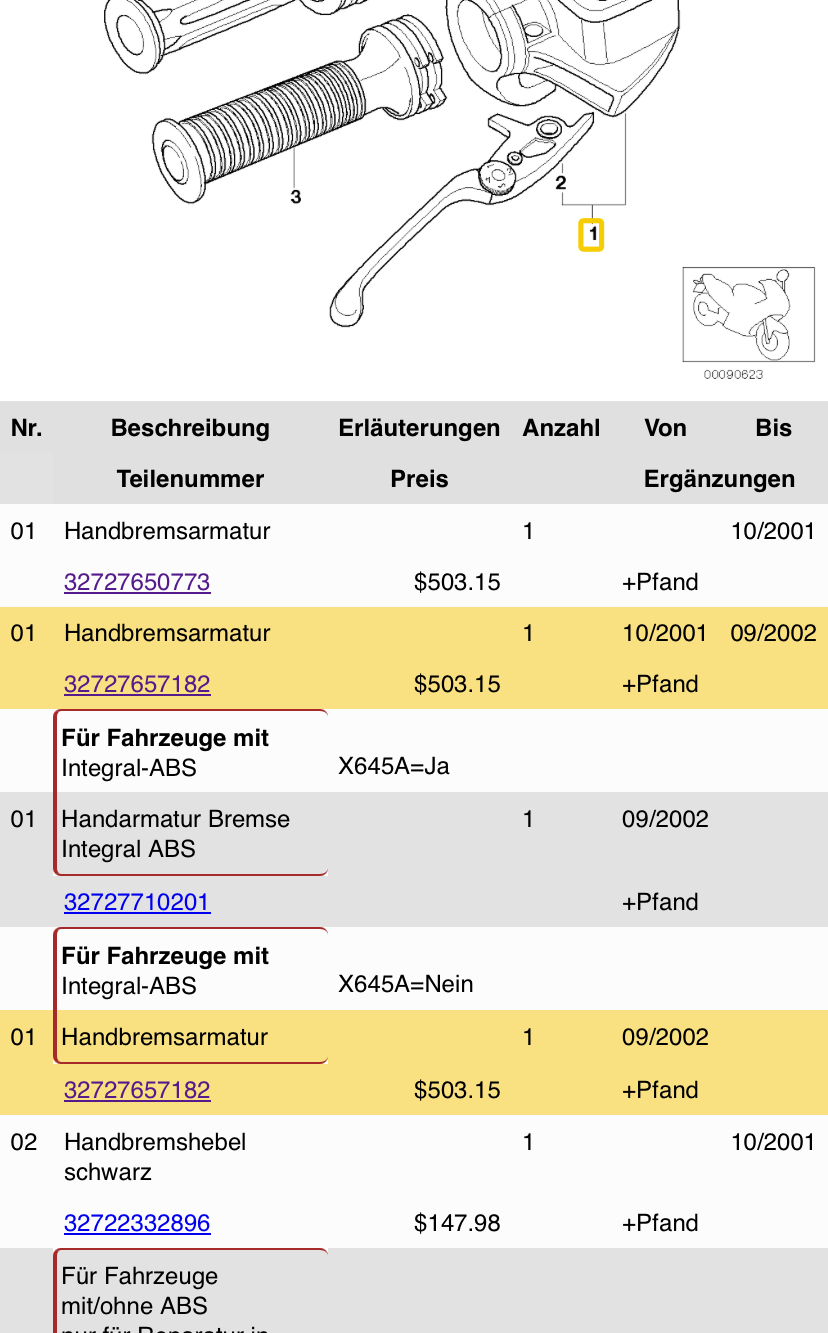828x1333 pixels.
Task: Click the Teilenummer header label
Action: (x=190, y=479)
